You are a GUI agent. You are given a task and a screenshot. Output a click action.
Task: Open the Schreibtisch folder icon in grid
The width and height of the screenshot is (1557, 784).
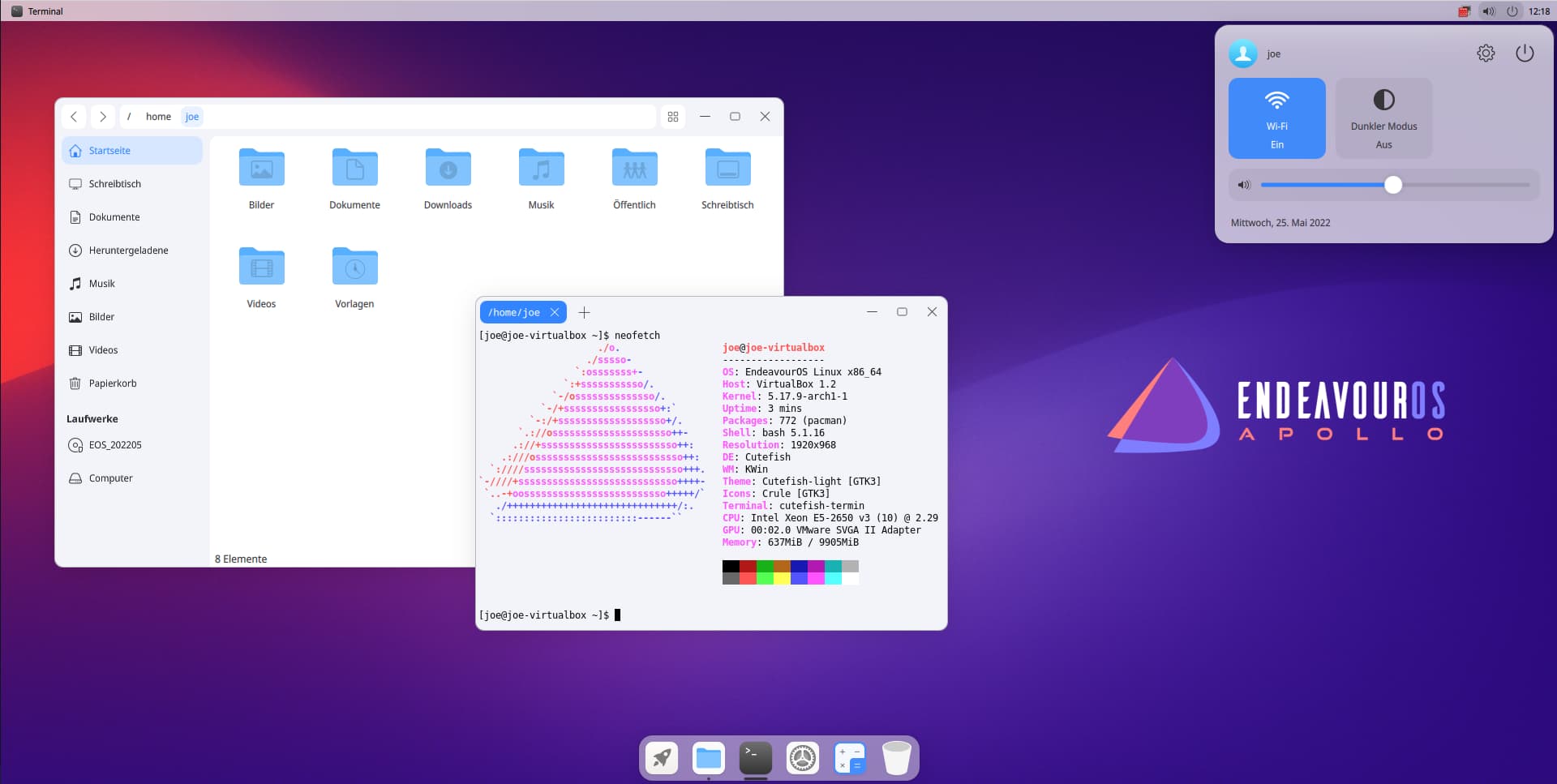[x=727, y=168]
